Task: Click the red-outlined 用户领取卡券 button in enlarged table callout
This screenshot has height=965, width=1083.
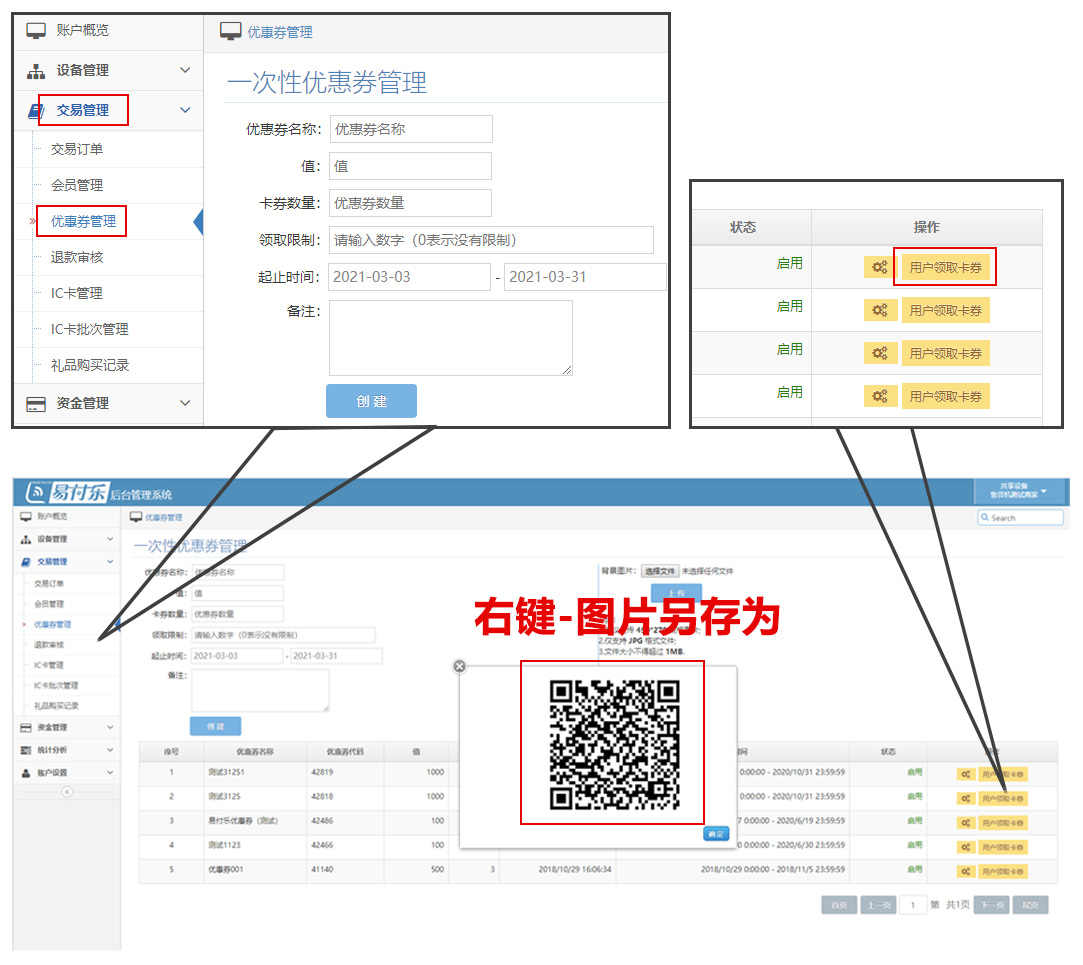Action: [945, 267]
